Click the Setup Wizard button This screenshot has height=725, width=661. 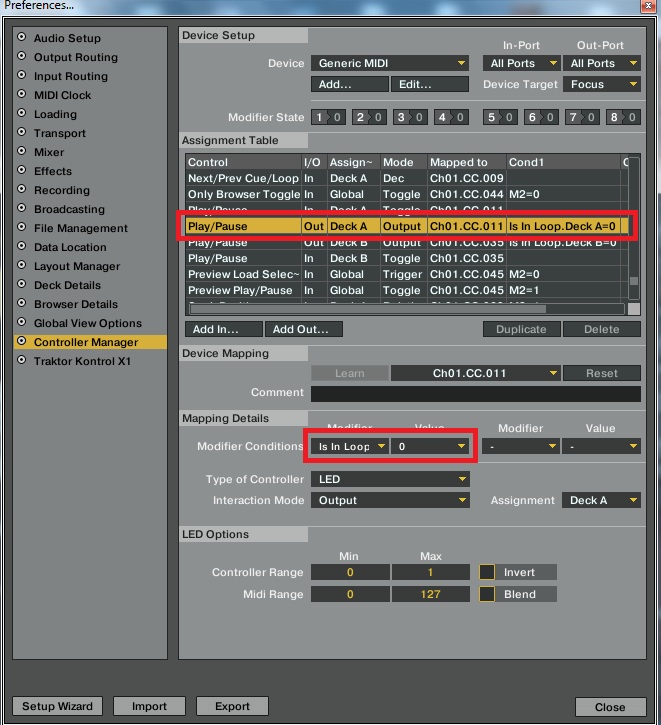pos(57,706)
